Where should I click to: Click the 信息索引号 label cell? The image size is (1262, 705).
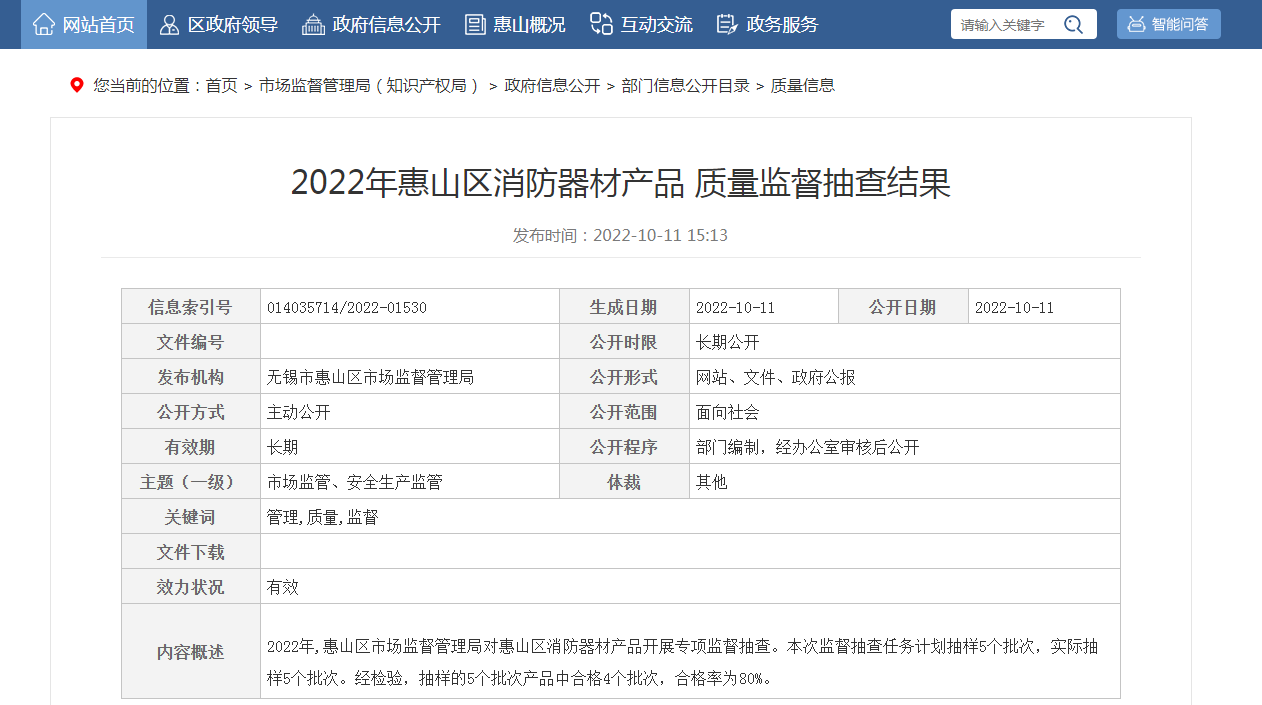190,307
